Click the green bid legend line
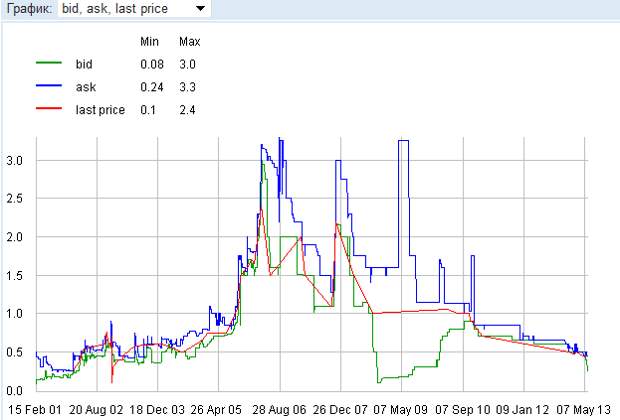620x420 pixels. (x=49, y=62)
